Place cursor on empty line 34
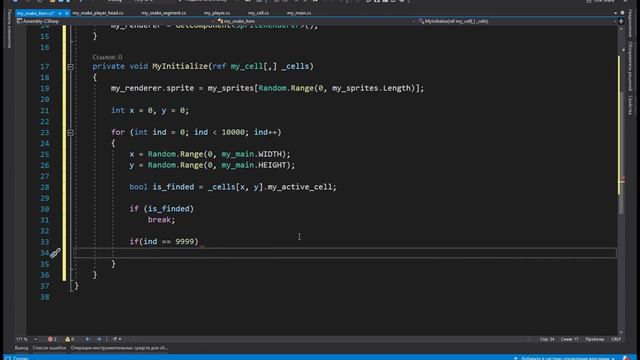The width and height of the screenshot is (640, 360). click(345, 253)
